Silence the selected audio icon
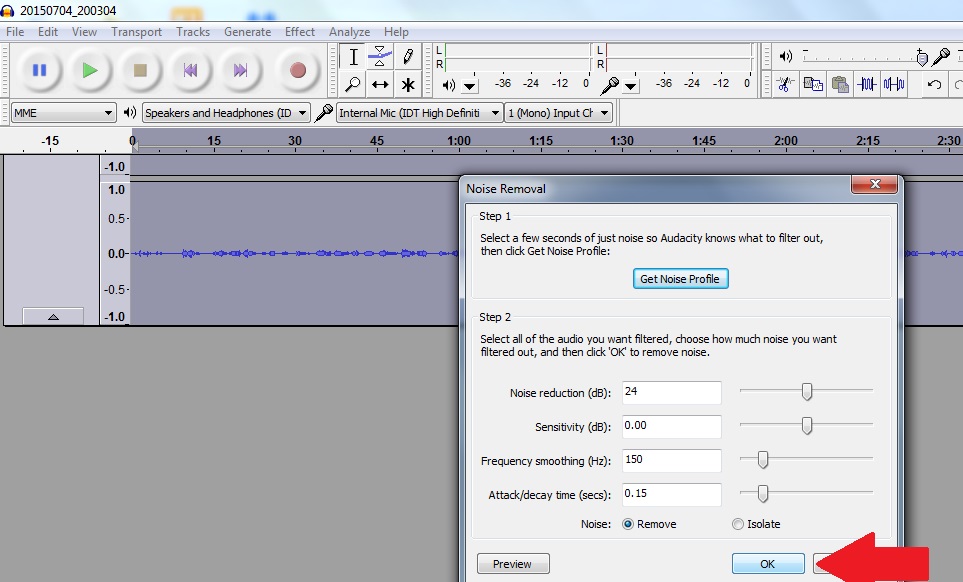Viewport: 963px width, 582px height. [x=894, y=84]
